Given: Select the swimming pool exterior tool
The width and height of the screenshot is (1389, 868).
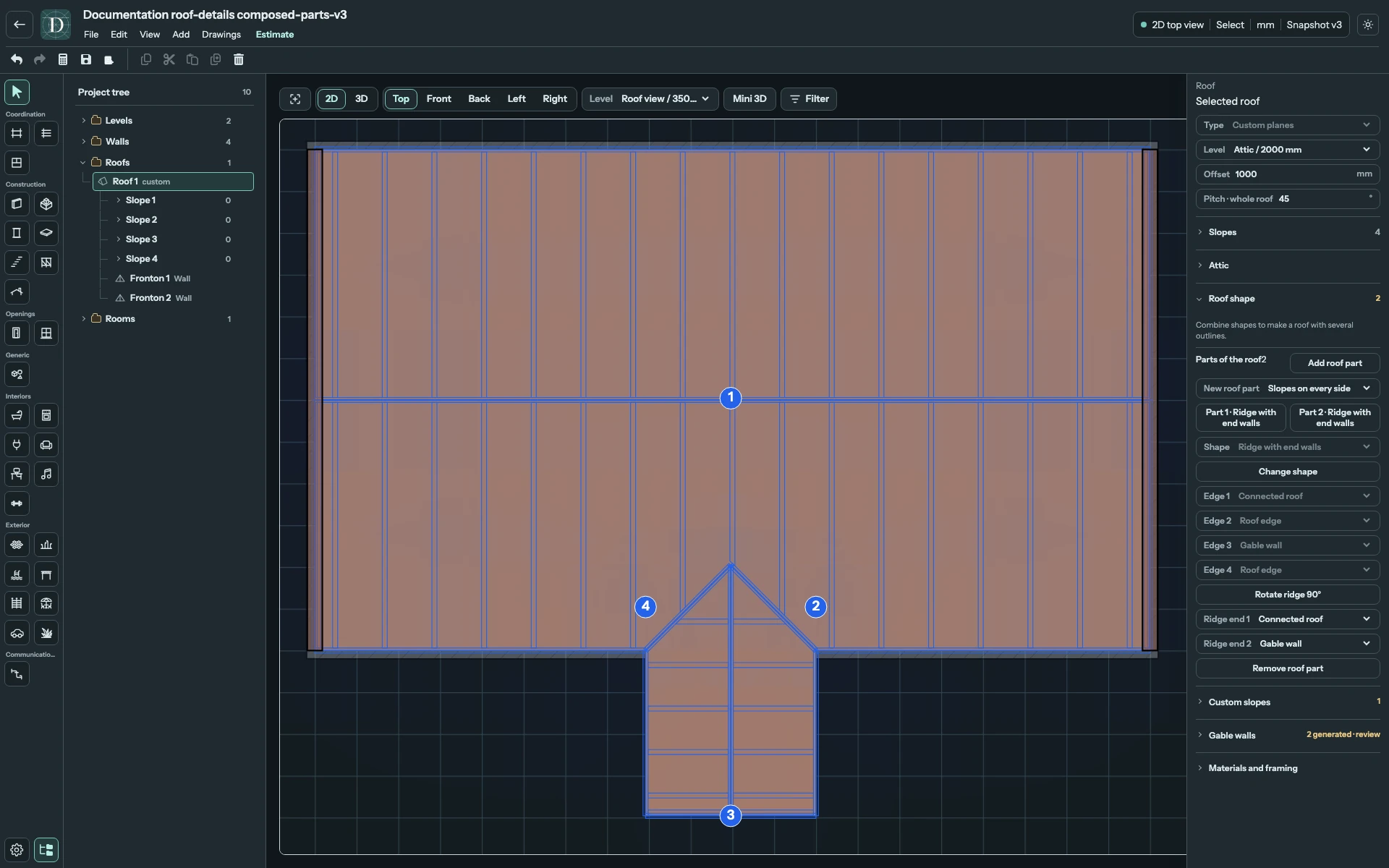Looking at the screenshot, I should (17, 574).
